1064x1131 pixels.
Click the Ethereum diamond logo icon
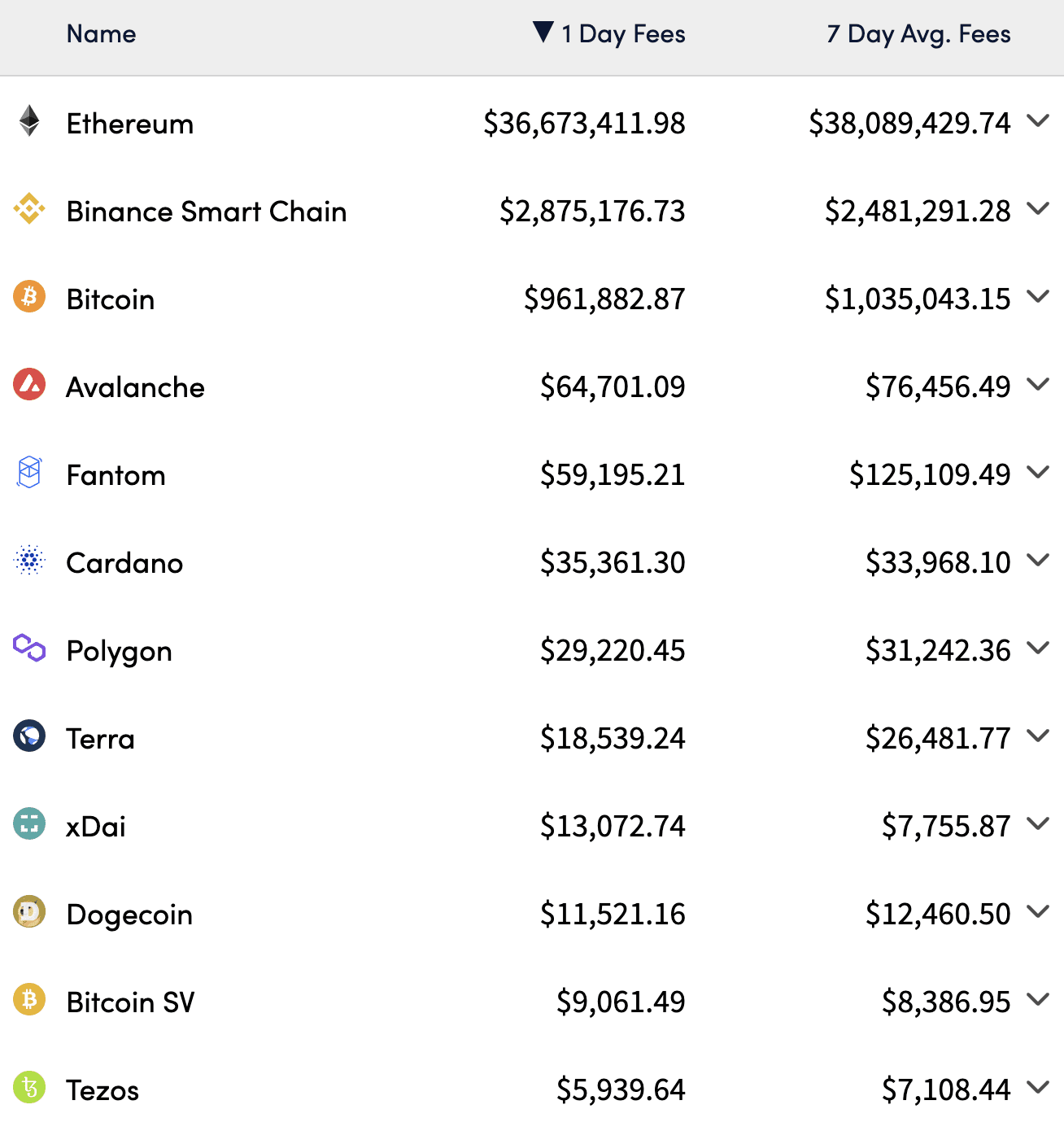click(x=29, y=120)
